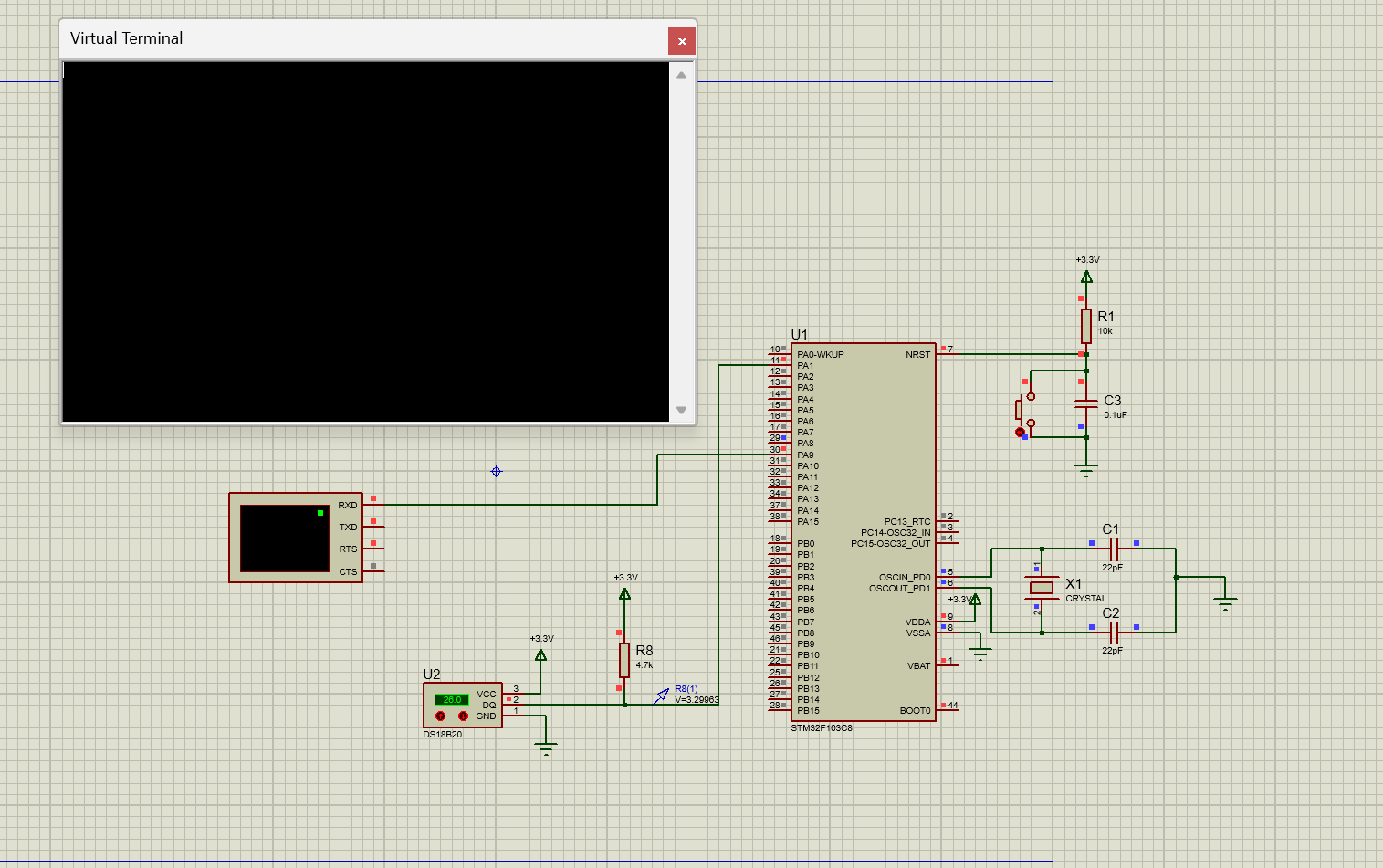The height and width of the screenshot is (868, 1383).
Task: Click the Virtual Terminal title bar text
Action: pyautogui.click(x=127, y=38)
